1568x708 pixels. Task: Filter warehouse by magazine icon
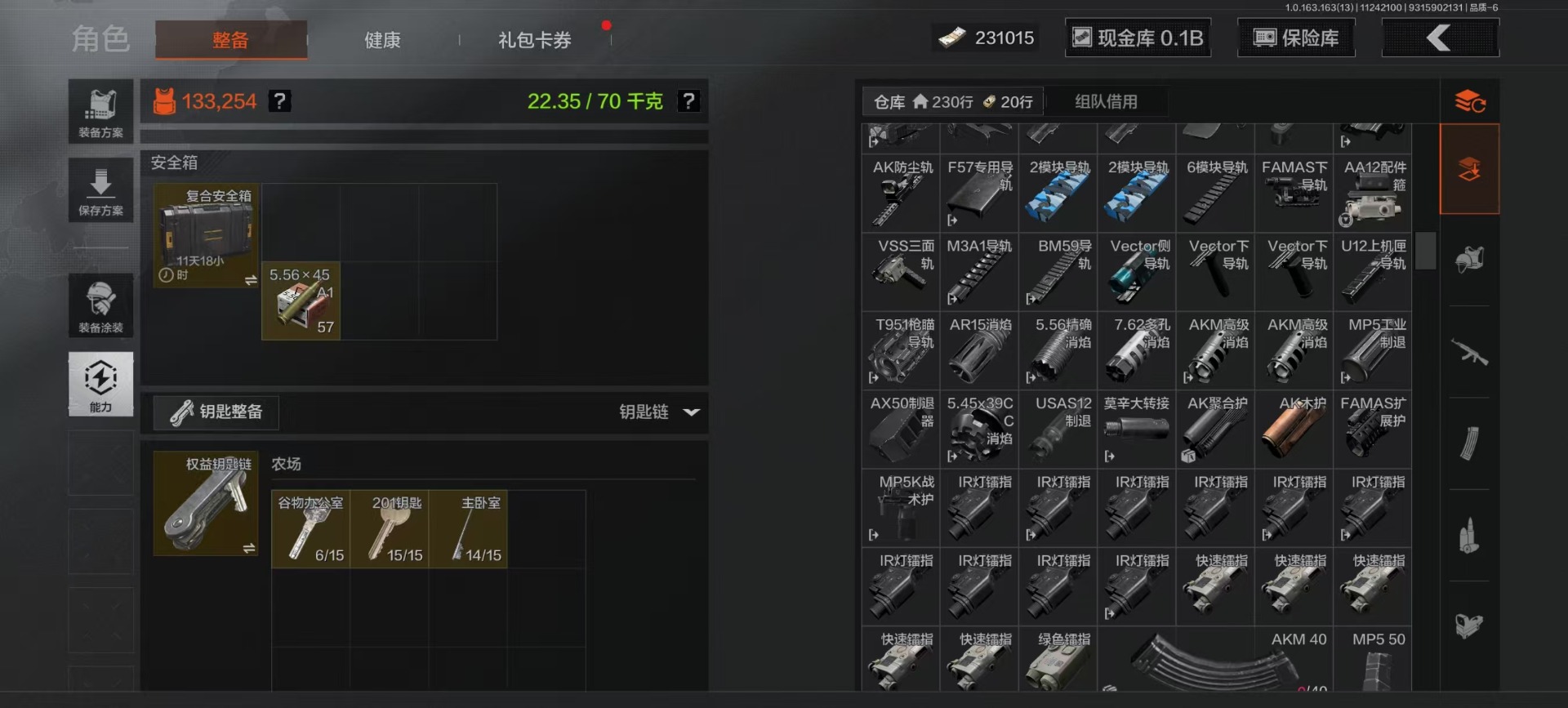click(x=1469, y=443)
